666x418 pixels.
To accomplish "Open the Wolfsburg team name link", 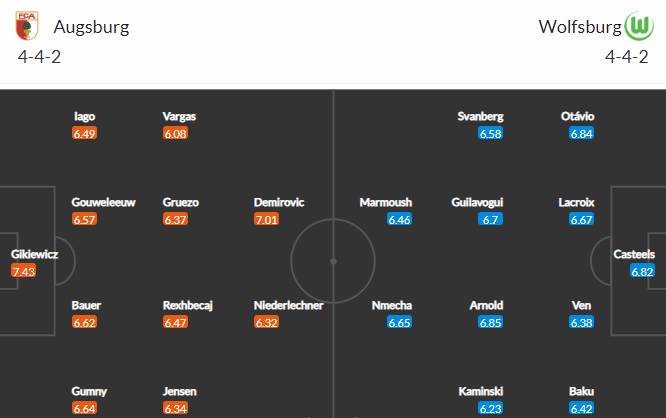I will [x=580, y=27].
